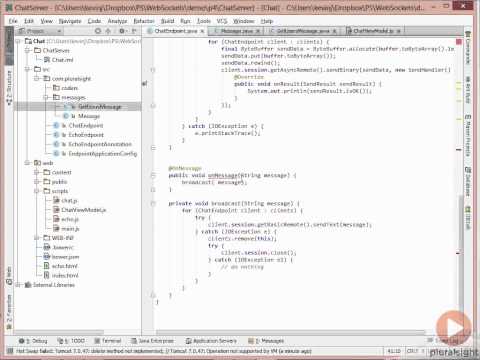Open the Maven Projects tool window
This screenshot has width=480, height=360.
pyautogui.click(x=468, y=136)
